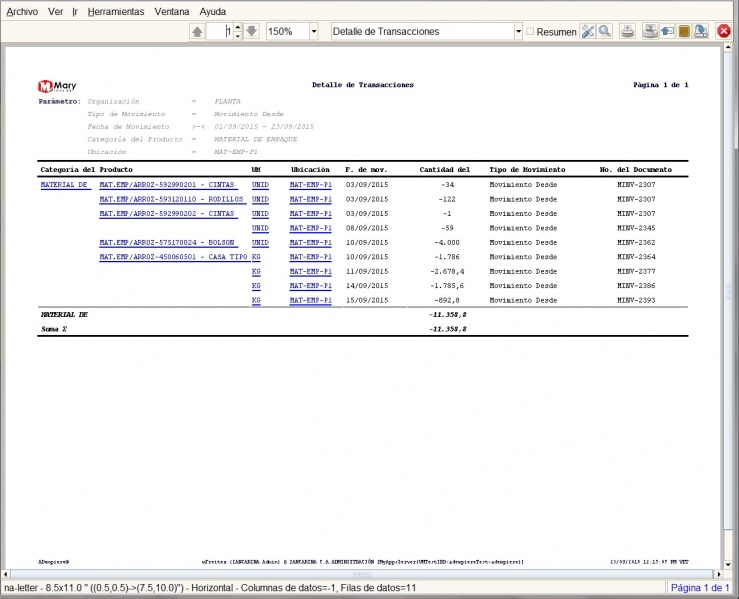The width and height of the screenshot is (739, 599).
Task: Open the MATERIAL DE category link
Action: [65, 185]
